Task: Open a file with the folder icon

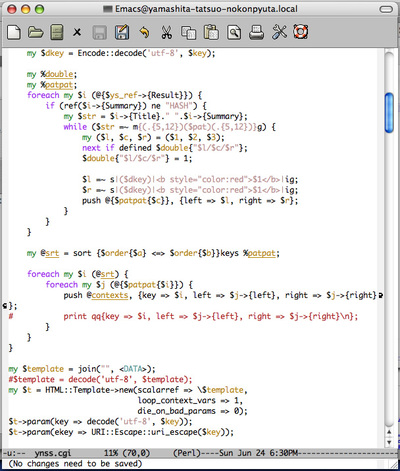Action: tap(35, 33)
